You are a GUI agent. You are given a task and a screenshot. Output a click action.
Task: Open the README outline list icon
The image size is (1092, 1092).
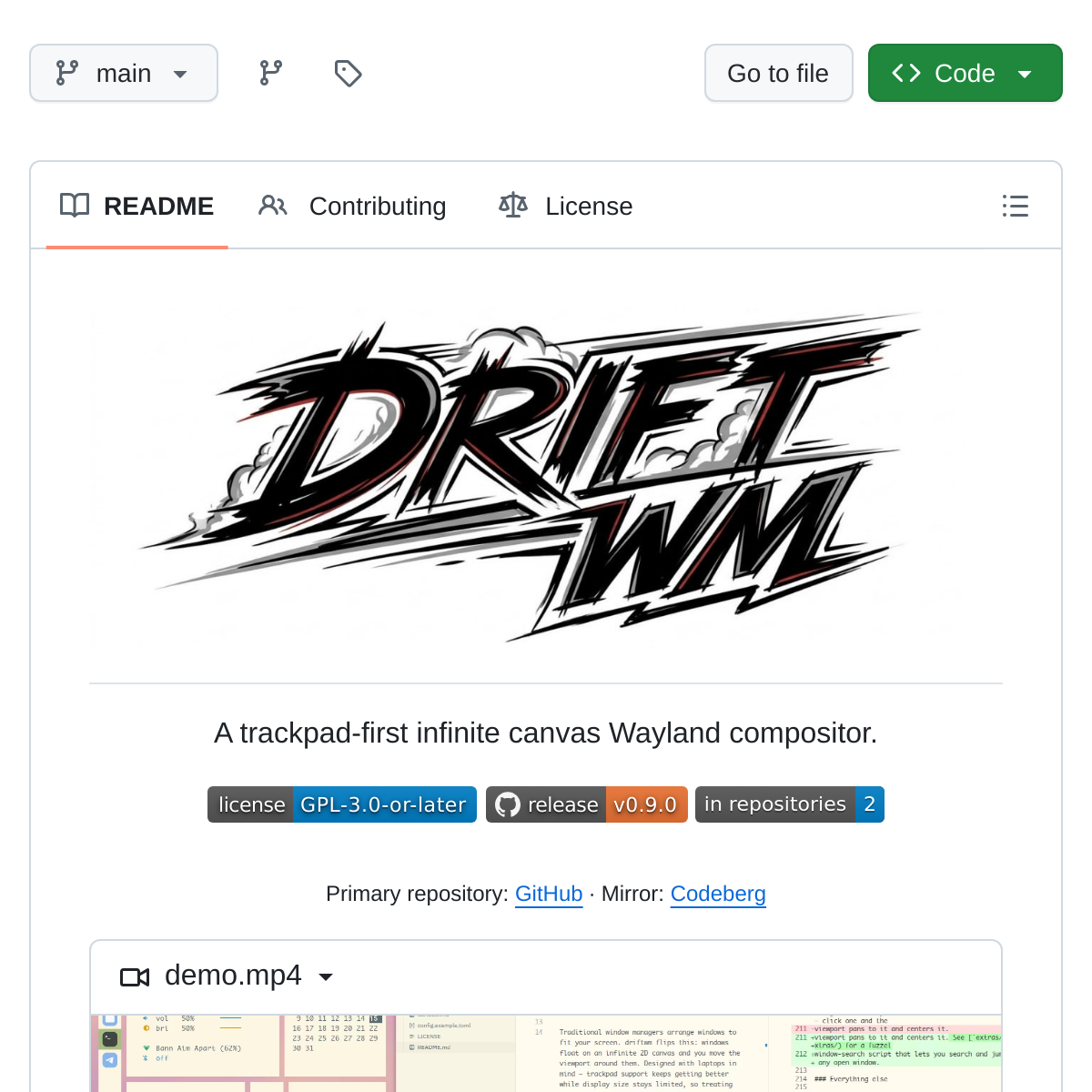[x=1016, y=207]
